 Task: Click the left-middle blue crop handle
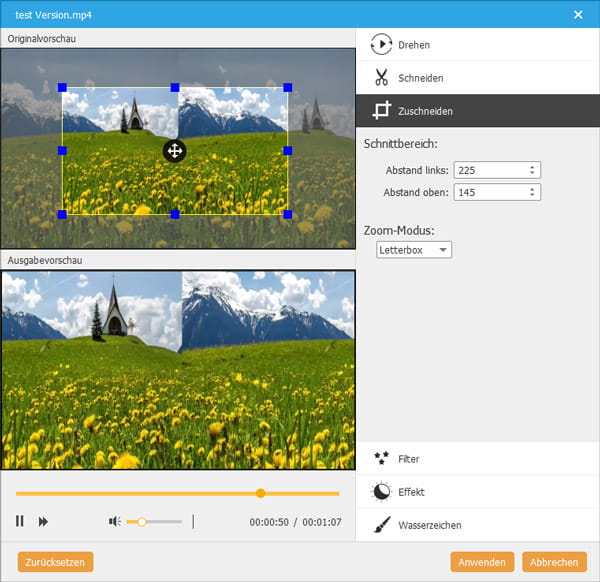(62, 151)
